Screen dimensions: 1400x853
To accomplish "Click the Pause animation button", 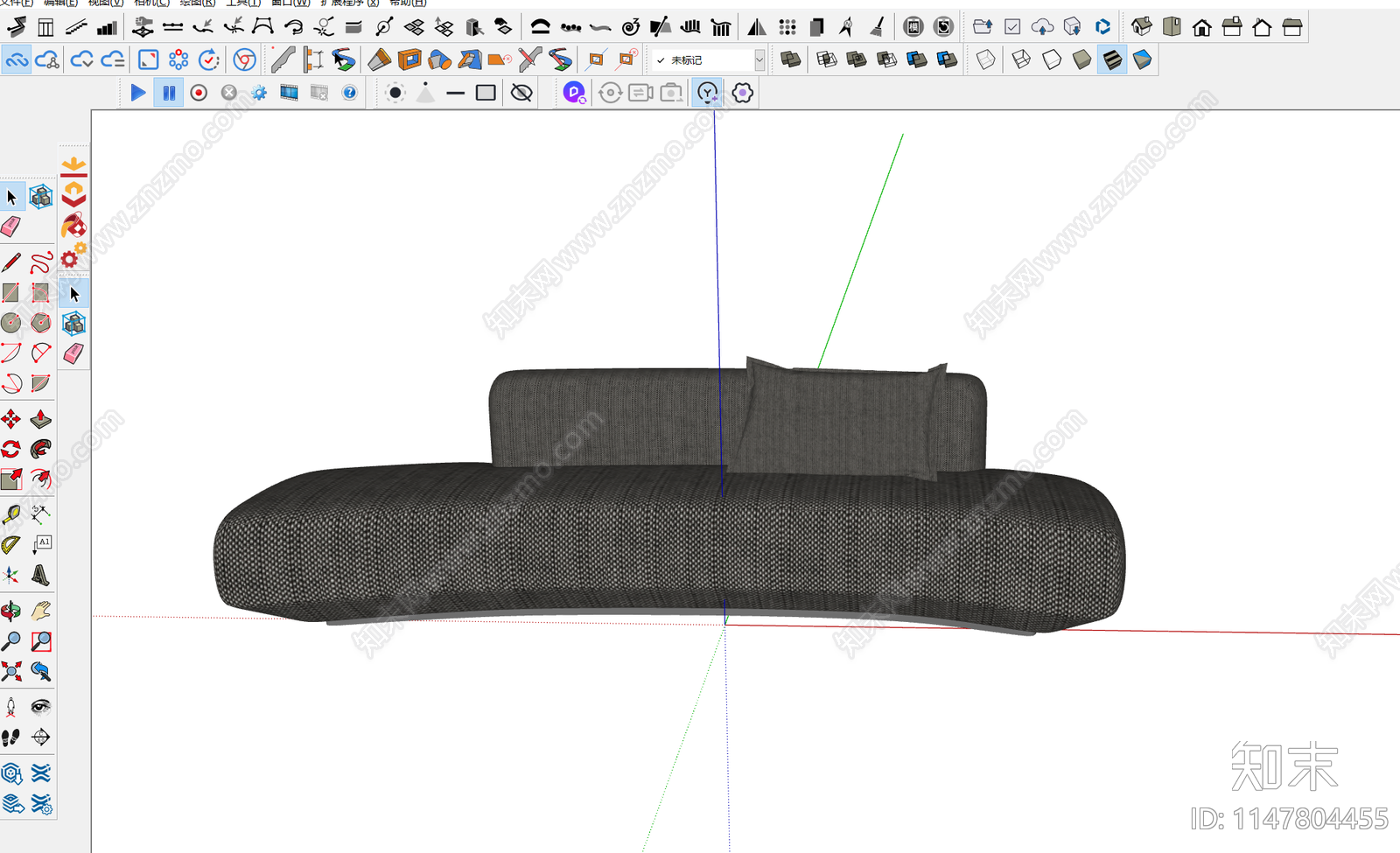I will pyautogui.click(x=169, y=93).
